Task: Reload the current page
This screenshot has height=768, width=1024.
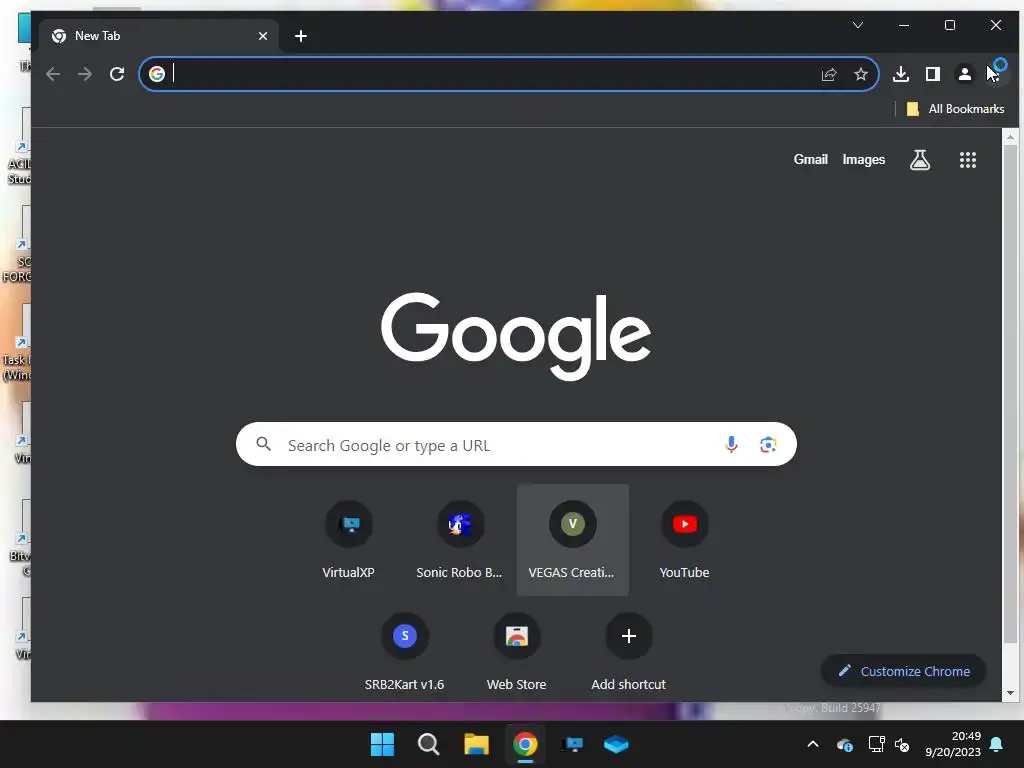Action: tap(117, 74)
